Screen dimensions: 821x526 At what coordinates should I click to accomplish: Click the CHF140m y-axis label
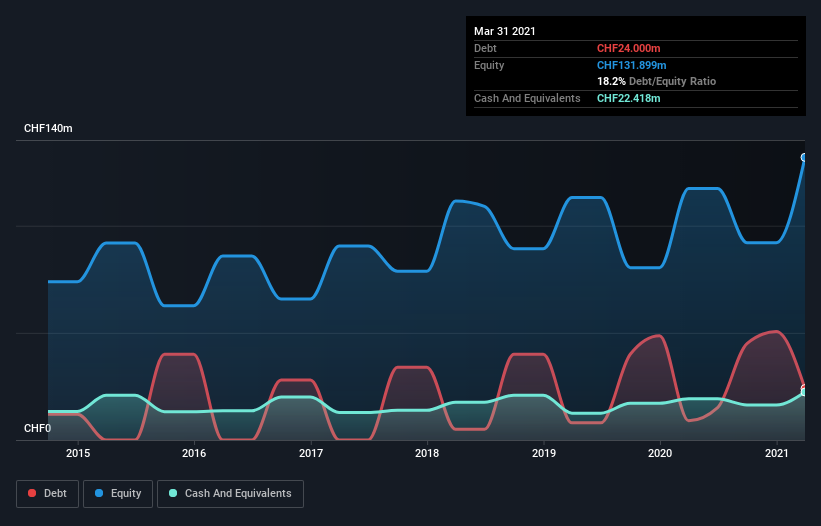coord(48,128)
